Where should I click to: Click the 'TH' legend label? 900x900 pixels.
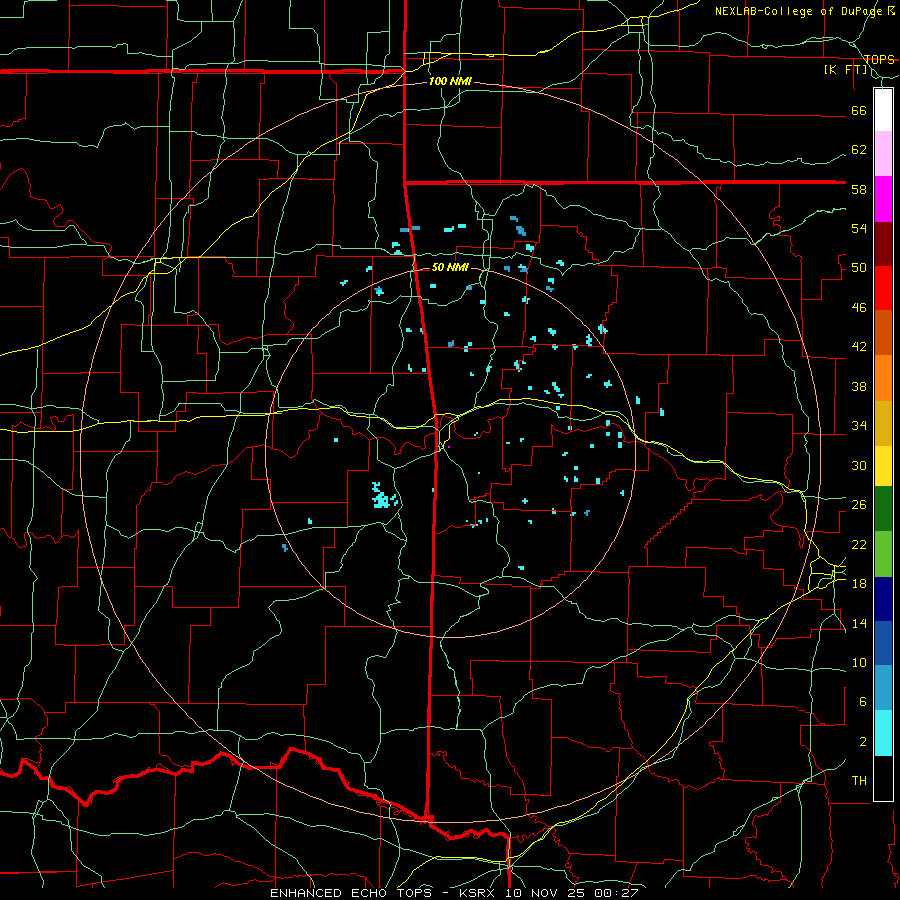click(x=859, y=781)
